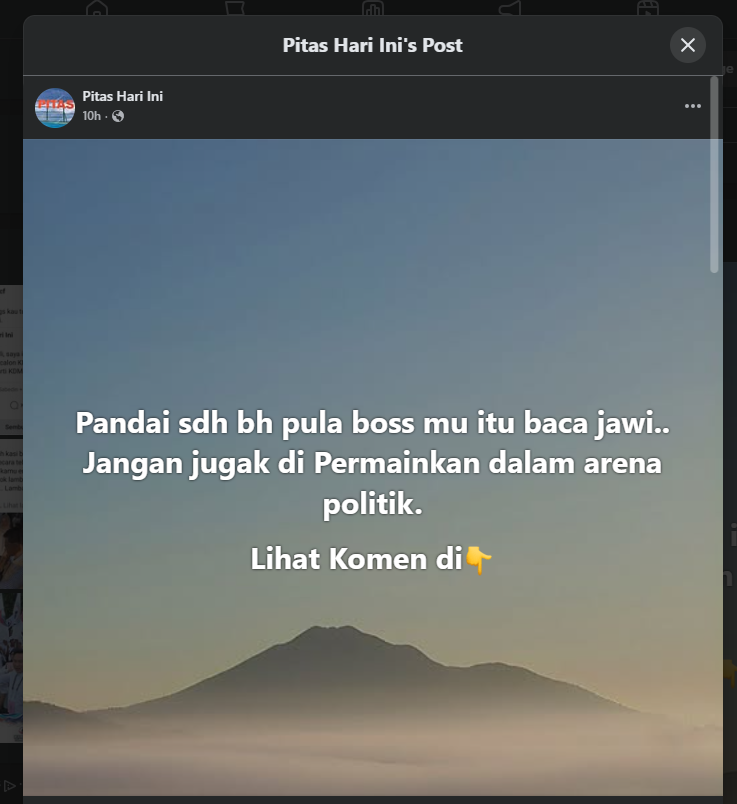Click the Lihat Komen di text line
Viewport: 737px width, 804px height.
pyautogui.click(x=371, y=559)
